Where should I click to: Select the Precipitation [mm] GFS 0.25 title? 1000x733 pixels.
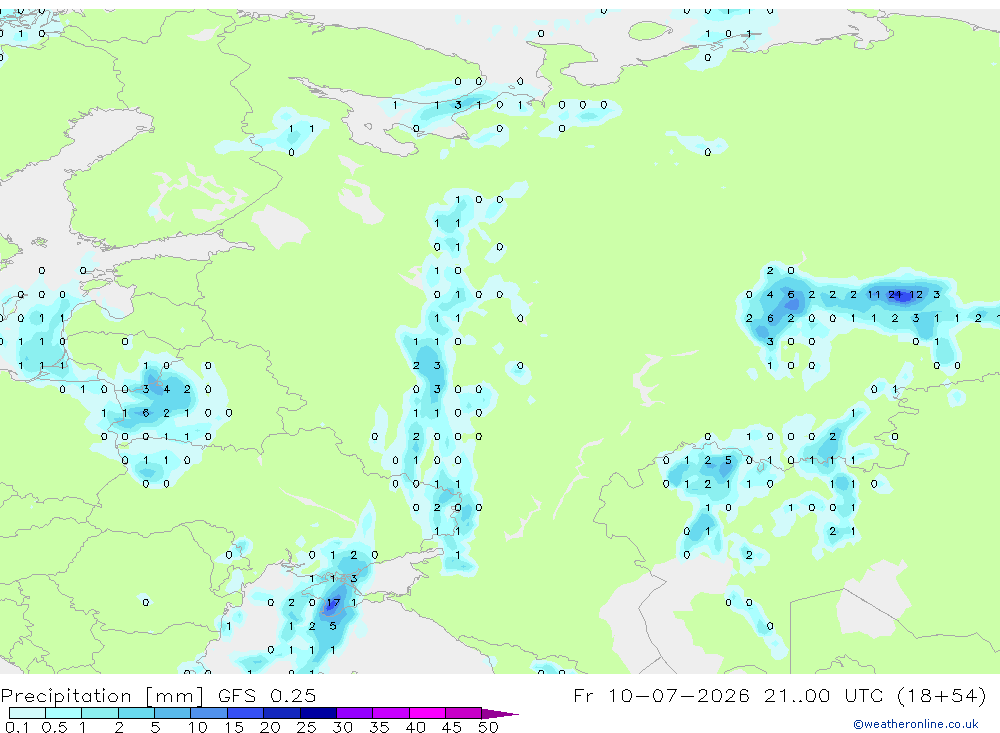(158, 695)
